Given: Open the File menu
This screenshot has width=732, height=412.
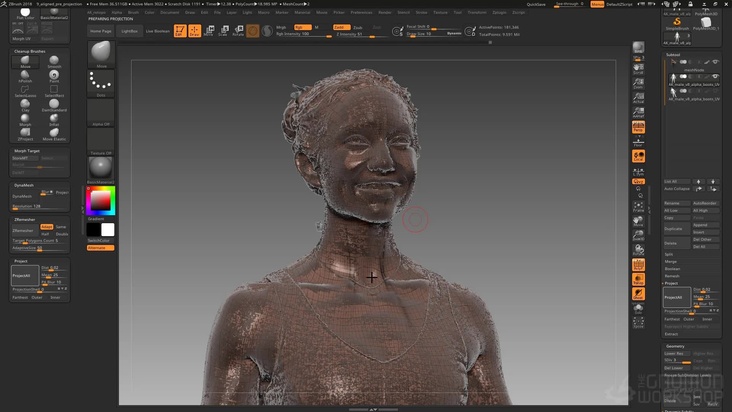Looking at the screenshot, I should [217, 13].
